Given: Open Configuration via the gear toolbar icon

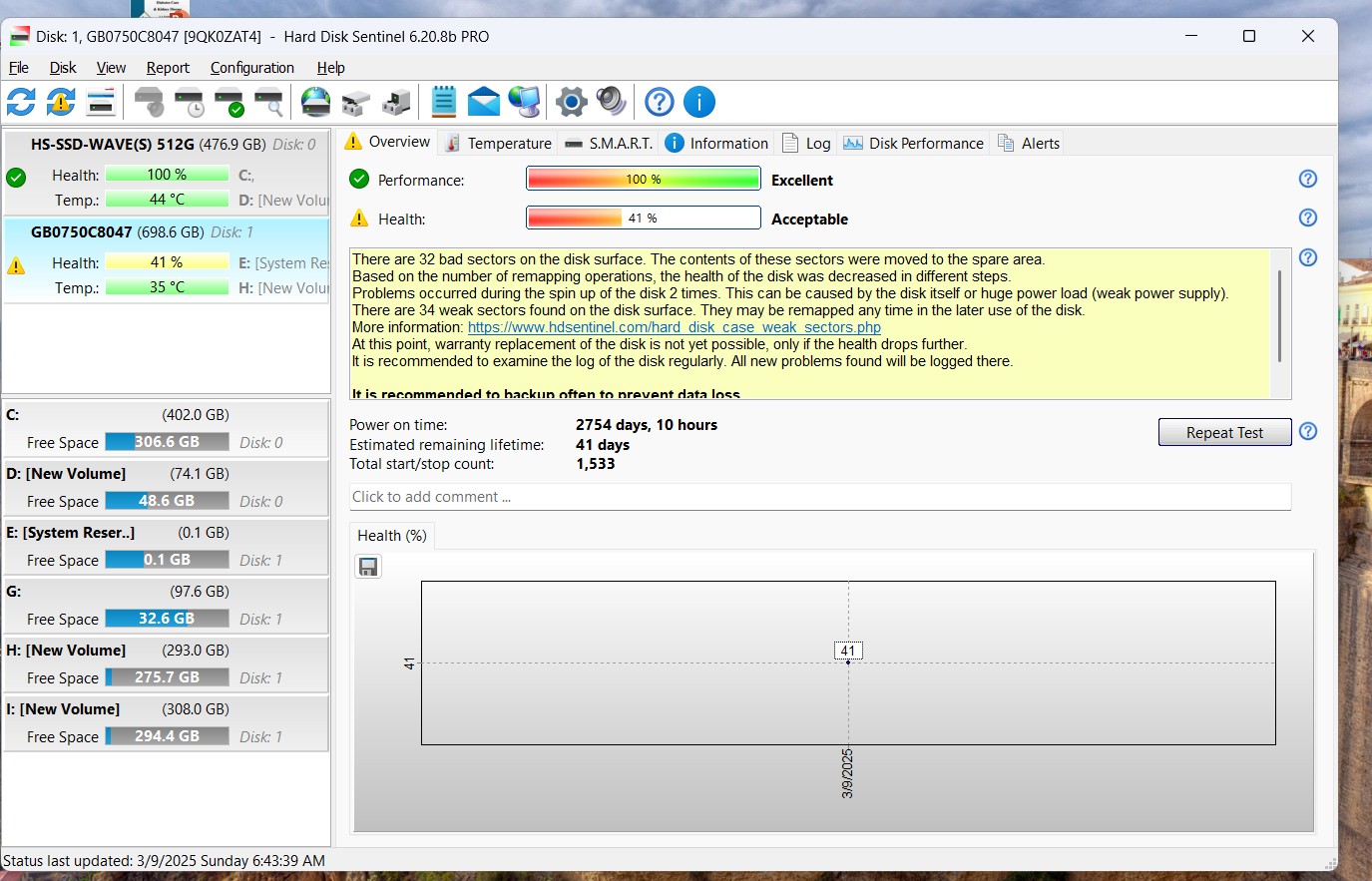Looking at the screenshot, I should (x=572, y=102).
